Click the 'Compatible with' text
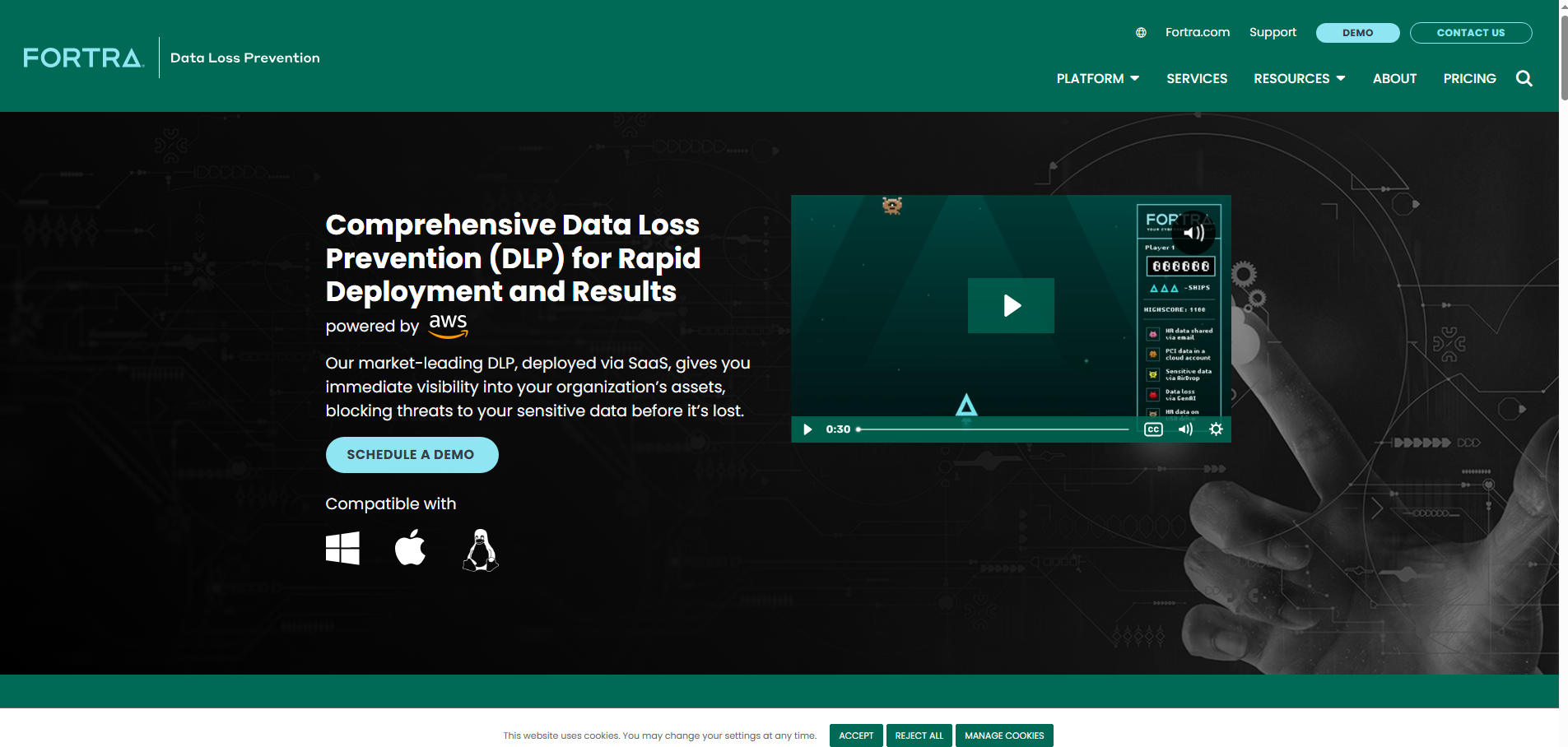1568x747 pixels. [391, 503]
